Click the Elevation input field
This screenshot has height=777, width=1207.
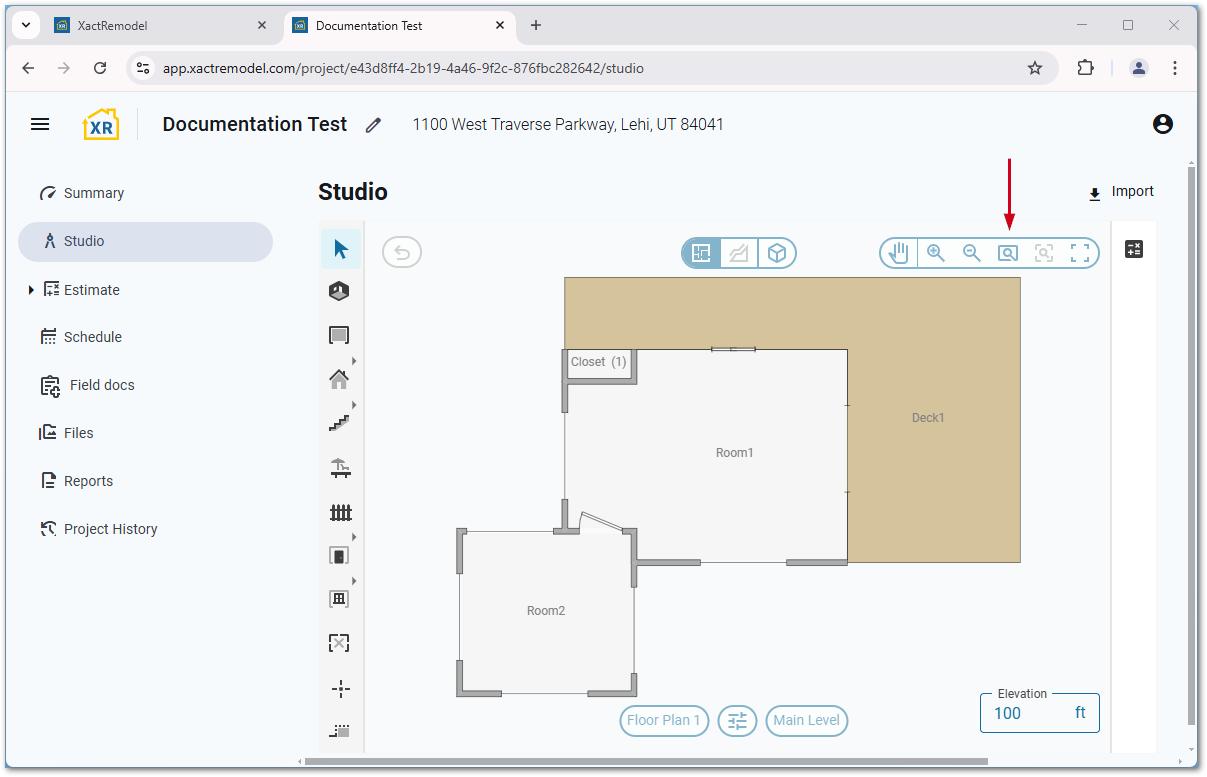point(1040,713)
